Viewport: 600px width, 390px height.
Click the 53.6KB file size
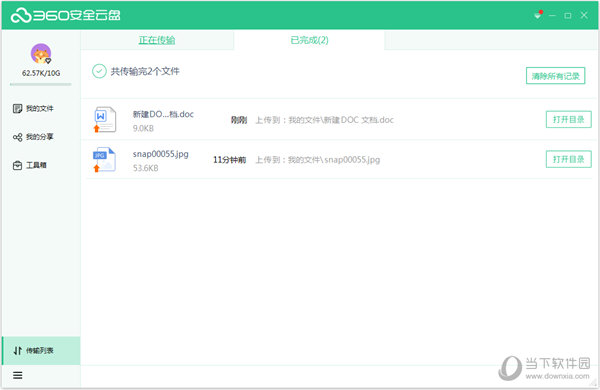pyautogui.click(x=145, y=168)
